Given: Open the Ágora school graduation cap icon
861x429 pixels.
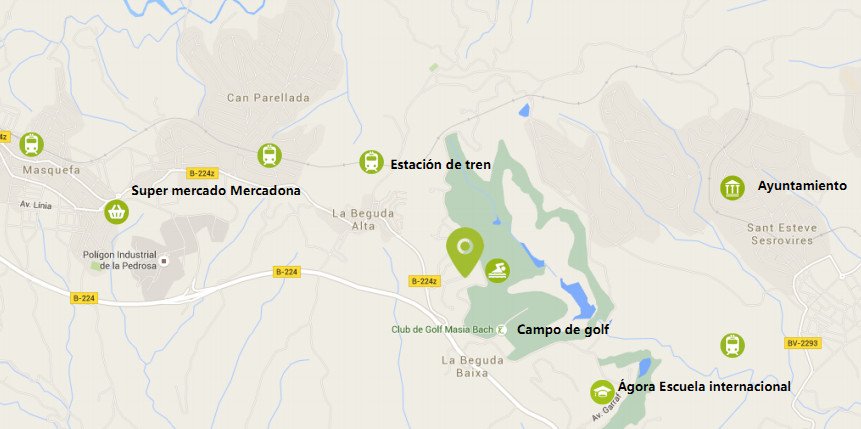Looking at the screenshot, I should (x=602, y=392).
